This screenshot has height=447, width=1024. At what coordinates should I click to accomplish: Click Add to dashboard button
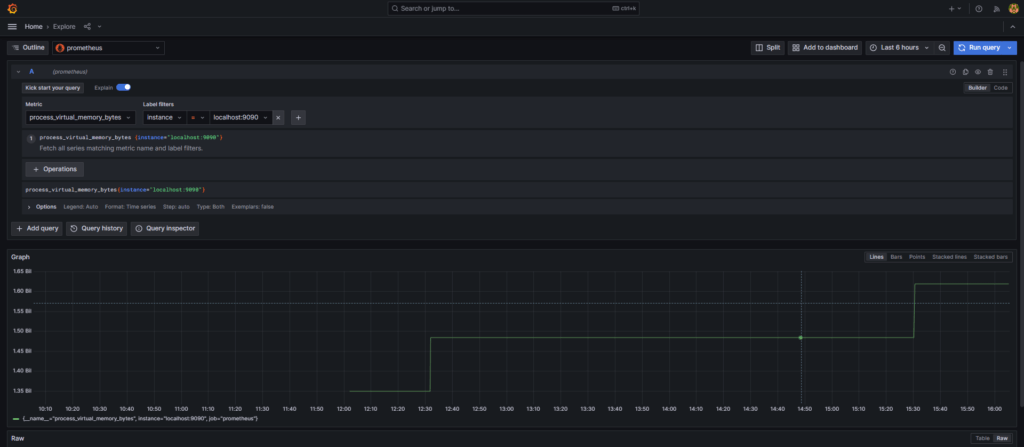click(x=825, y=48)
